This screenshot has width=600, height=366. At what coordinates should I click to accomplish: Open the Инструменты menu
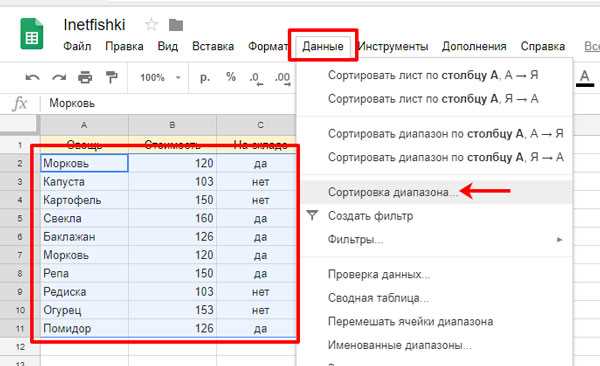click(393, 46)
